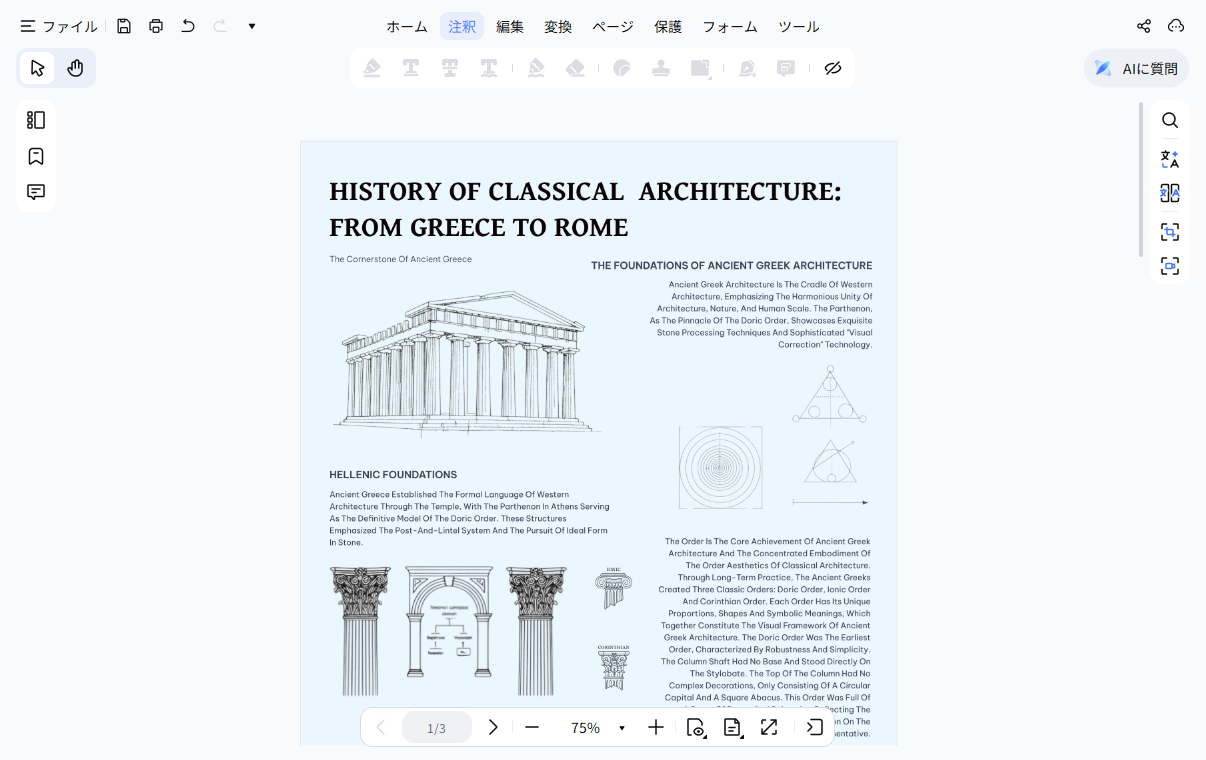Click the AIに質問 button

tap(1136, 68)
